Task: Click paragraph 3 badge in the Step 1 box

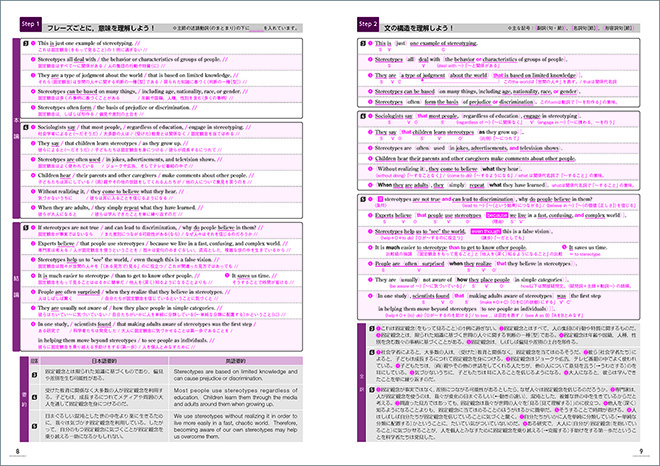Action: (26, 43)
